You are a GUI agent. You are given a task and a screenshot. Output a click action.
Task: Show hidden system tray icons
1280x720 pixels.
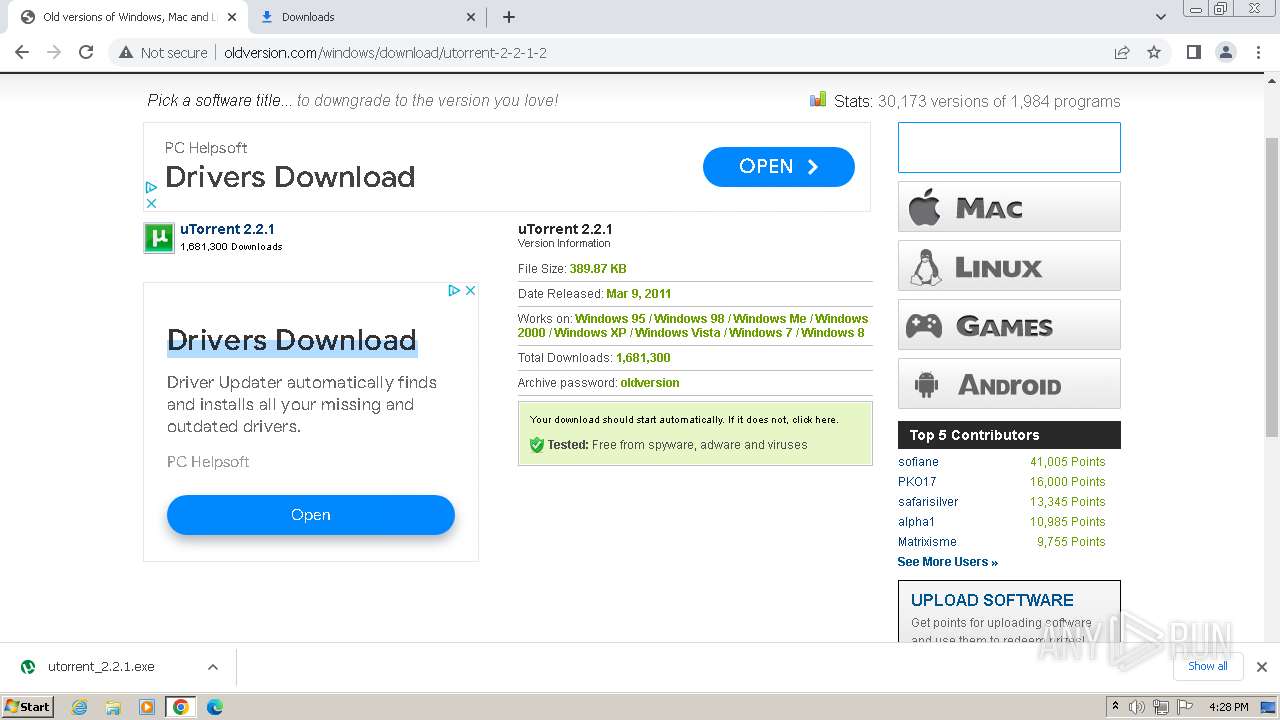point(1115,707)
